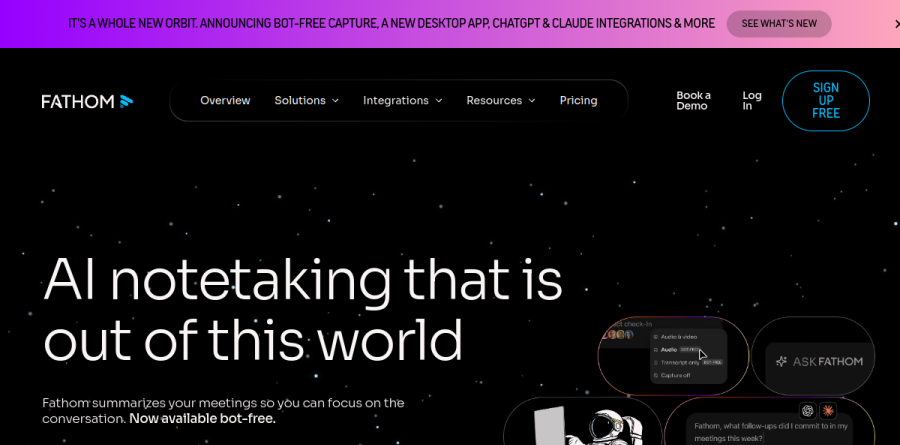Click the participant avatars in the check-in card
The height and width of the screenshot is (445, 900).
pyautogui.click(x=620, y=335)
